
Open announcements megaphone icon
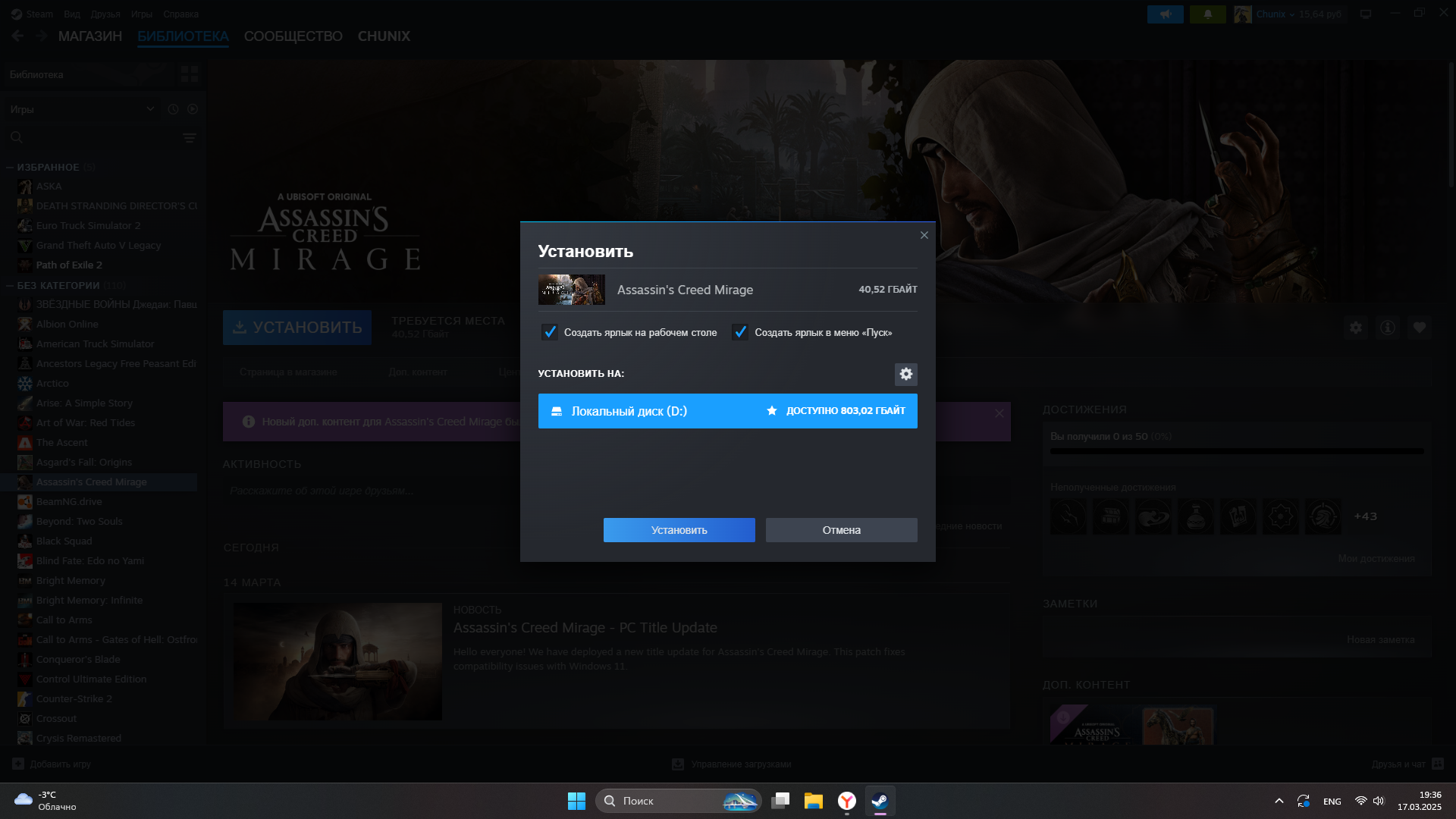[x=1166, y=14]
